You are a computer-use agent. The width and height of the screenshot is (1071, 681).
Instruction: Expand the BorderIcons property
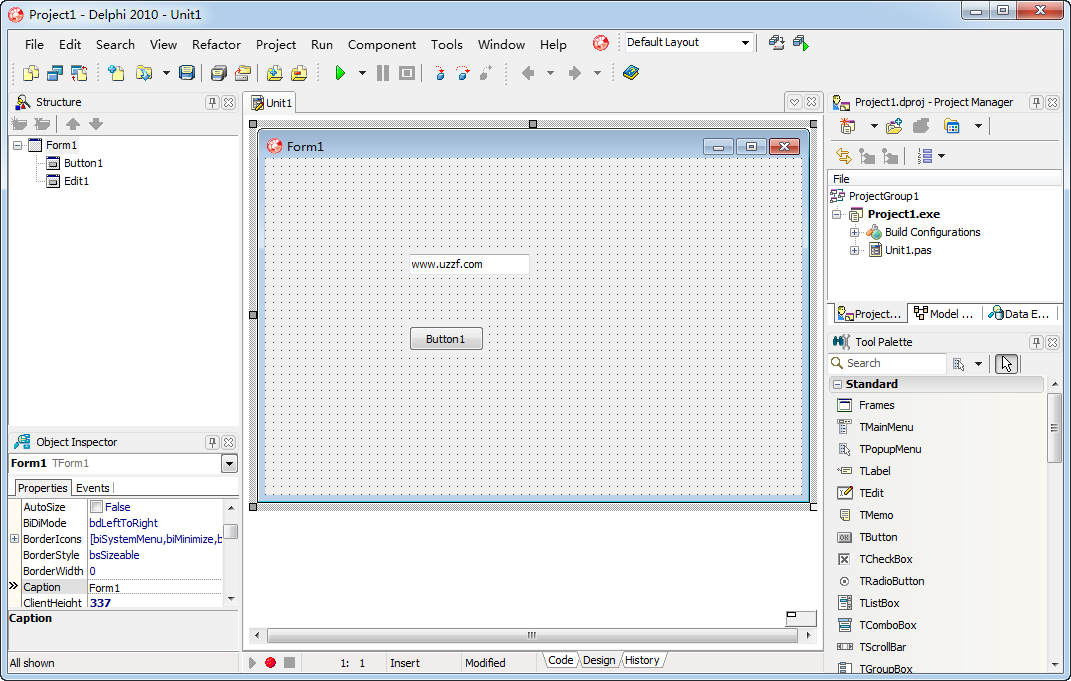[14, 539]
